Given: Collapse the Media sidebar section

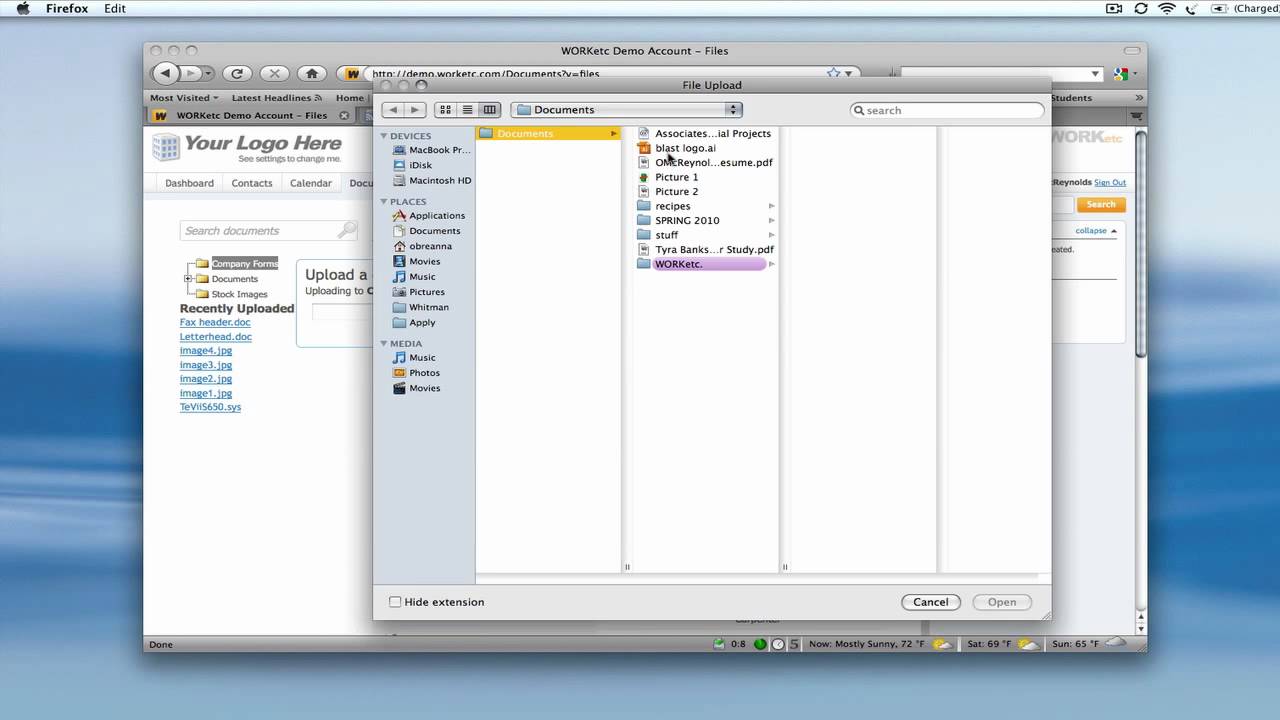Looking at the screenshot, I should pos(383,344).
